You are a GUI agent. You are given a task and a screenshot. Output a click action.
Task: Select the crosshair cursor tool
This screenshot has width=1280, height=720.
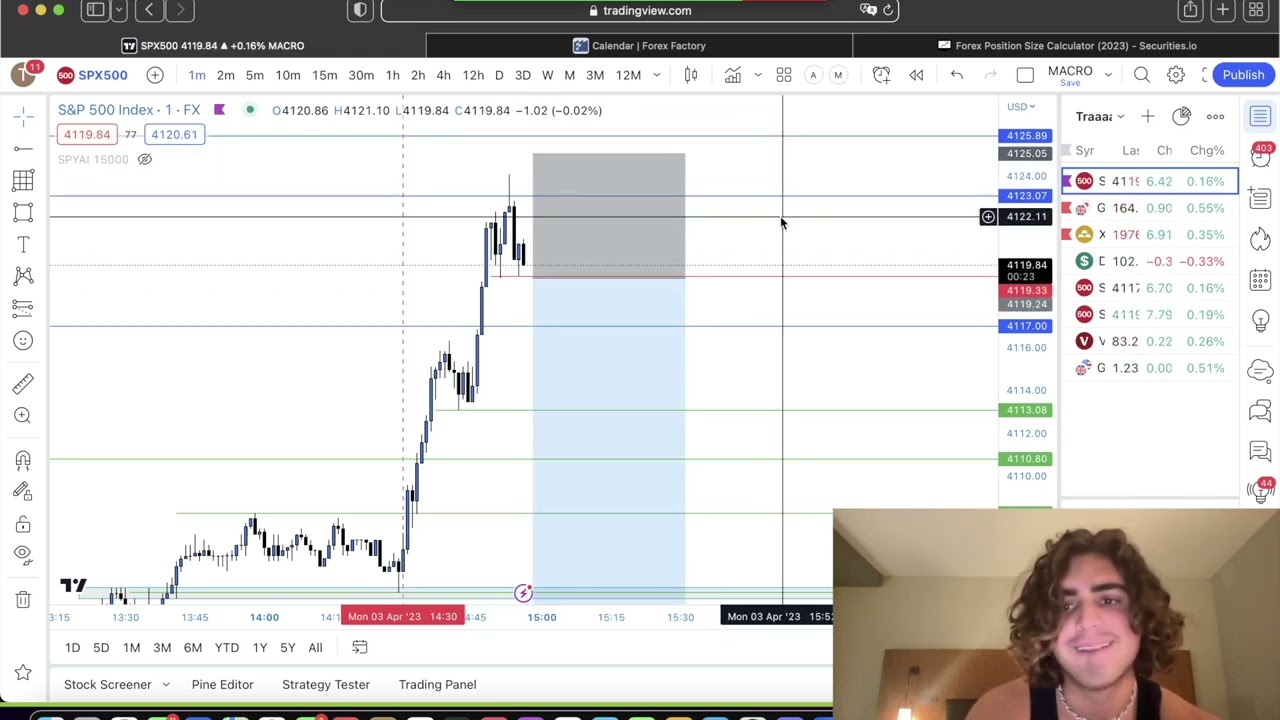23,117
